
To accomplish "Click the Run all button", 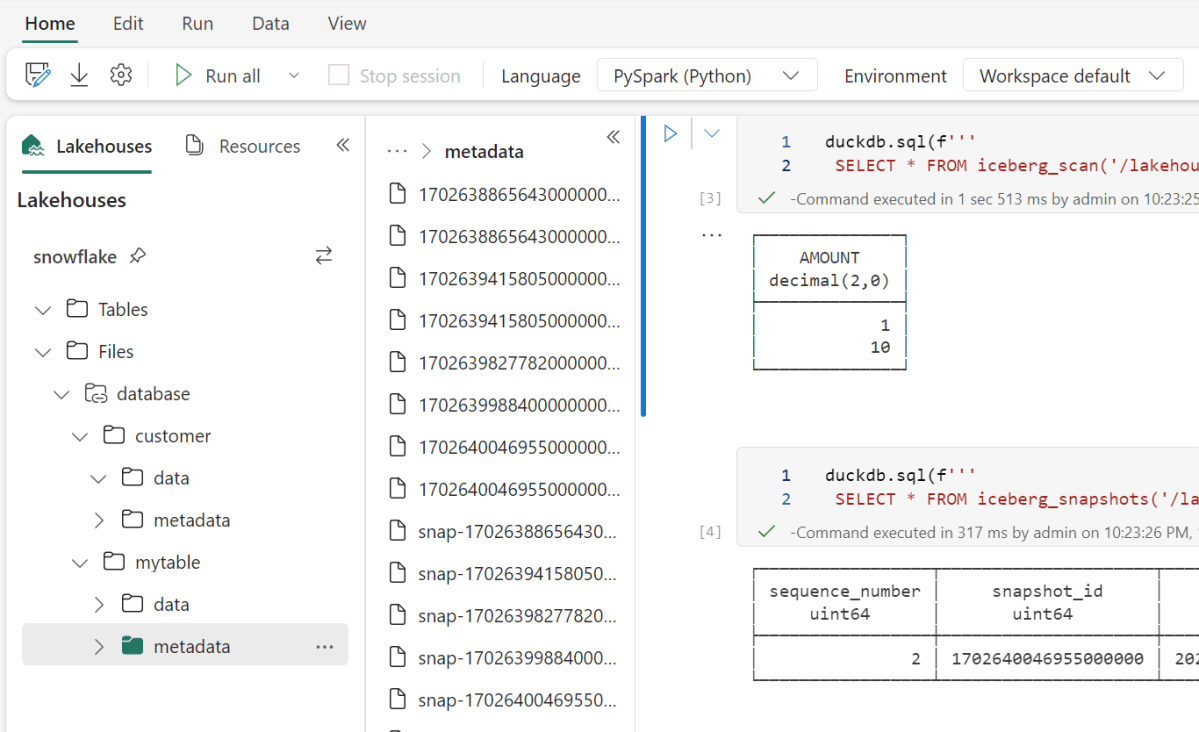I will click(218, 76).
